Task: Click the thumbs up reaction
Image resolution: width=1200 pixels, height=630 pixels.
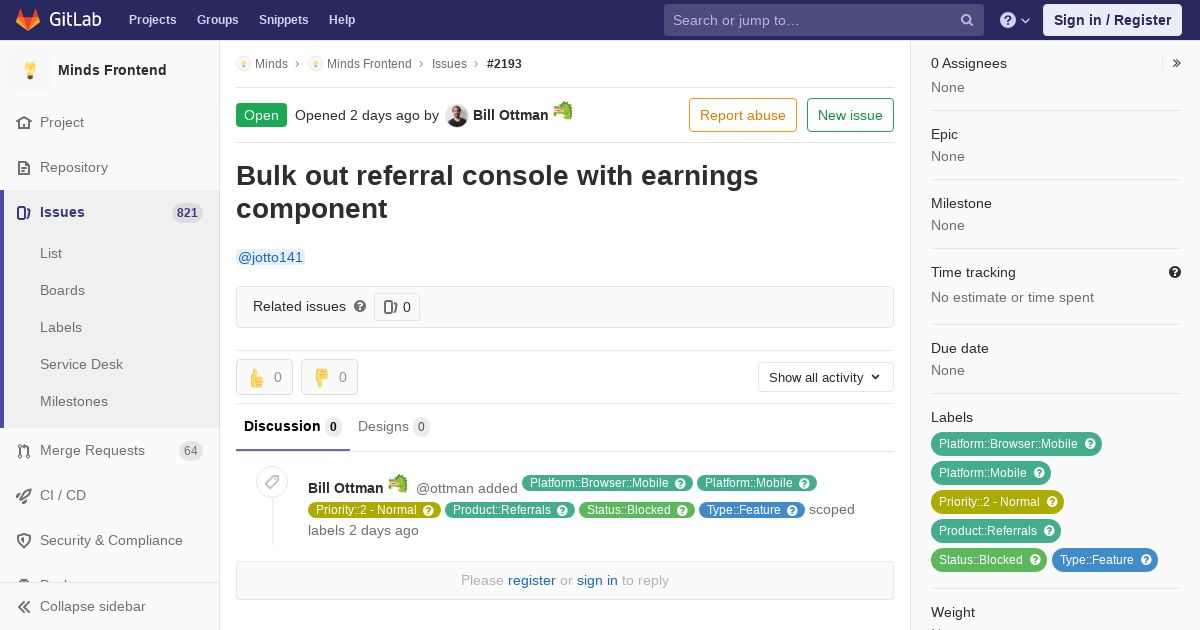Action: [264, 377]
